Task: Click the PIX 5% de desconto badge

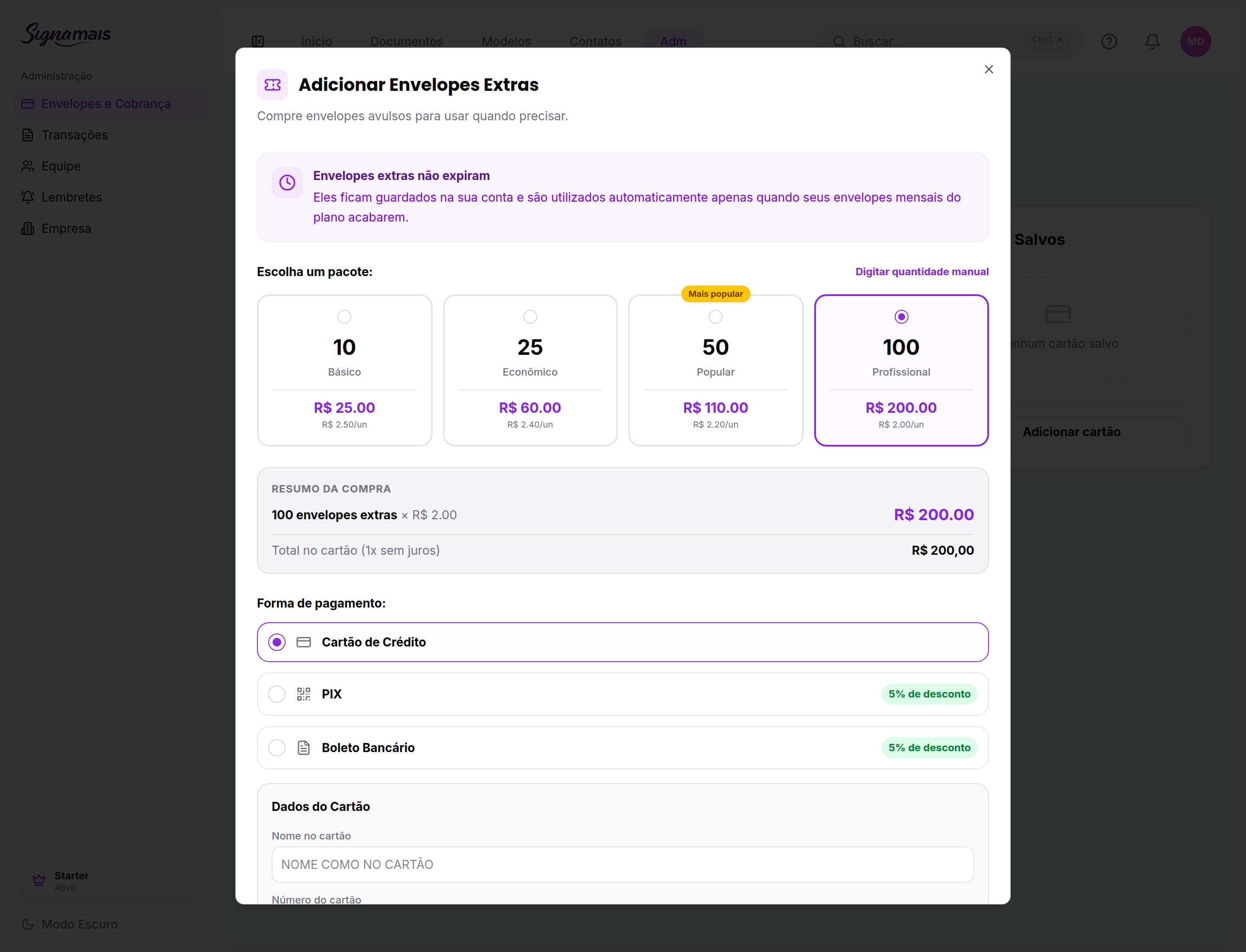Action: pos(929,694)
